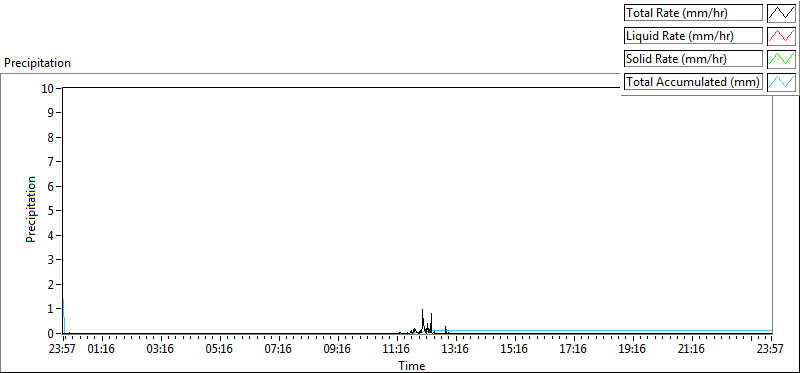Click the x-axis time label 19:16

(633, 350)
